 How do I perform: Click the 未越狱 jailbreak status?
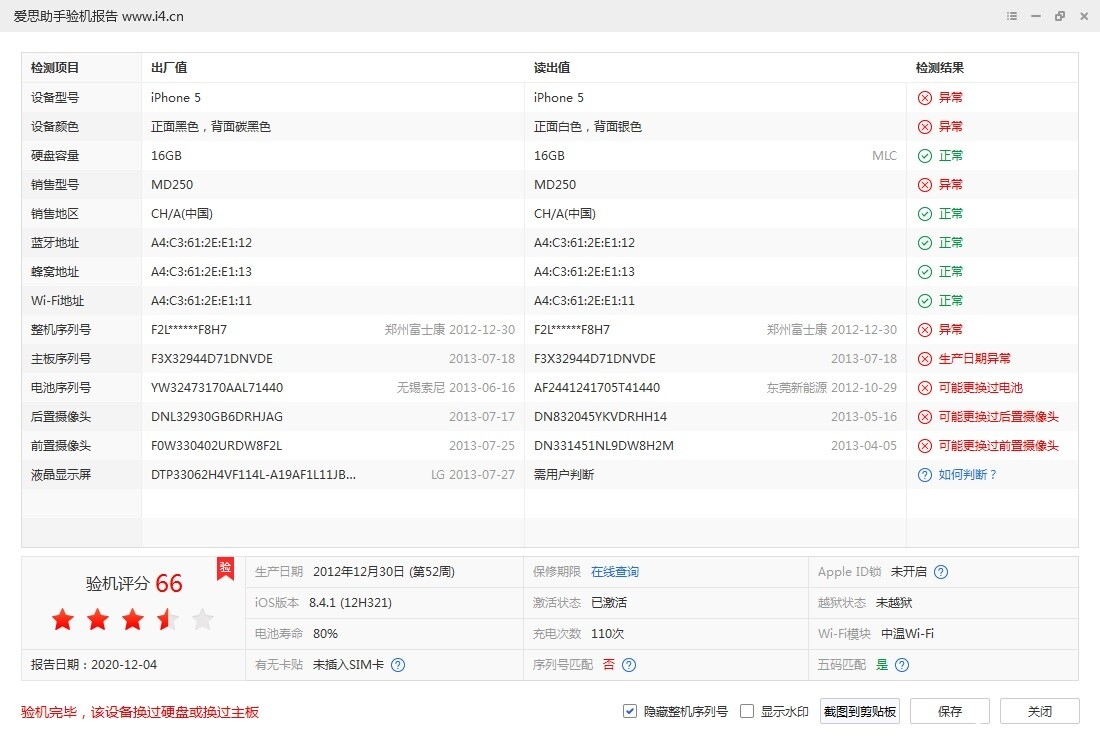(x=894, y=603)
